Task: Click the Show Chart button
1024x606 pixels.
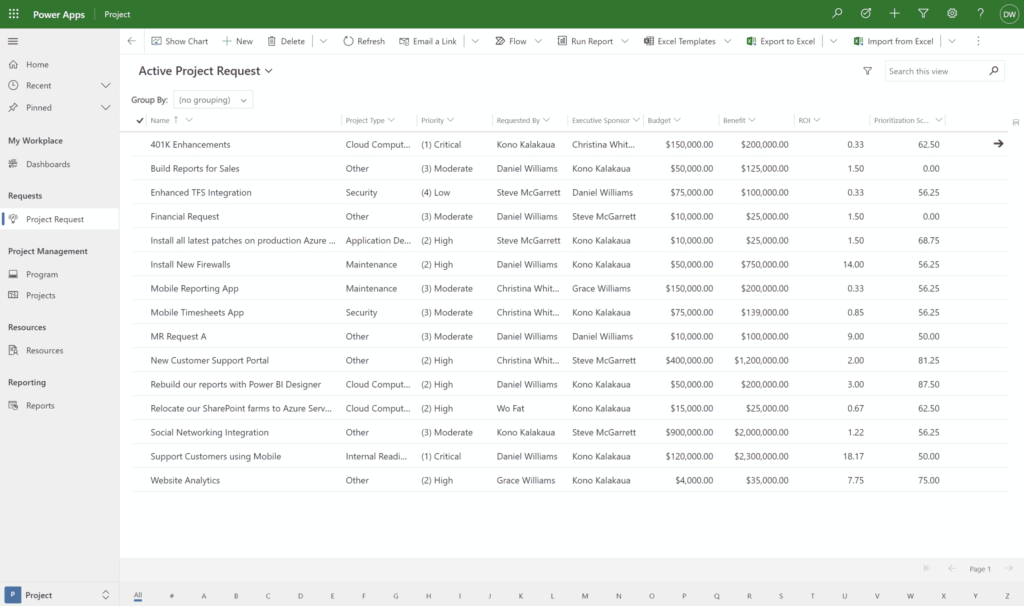Action: click(x=180, y=41)
